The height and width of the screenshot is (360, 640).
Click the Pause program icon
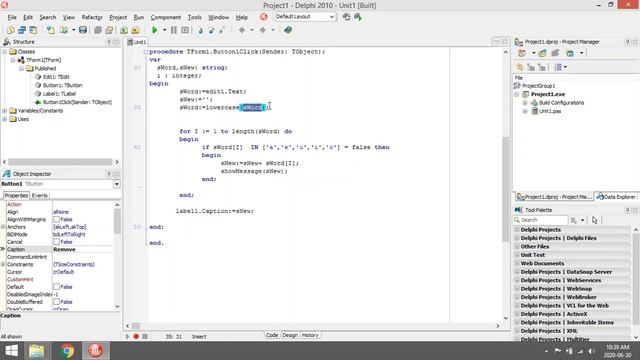coord(173,30)
